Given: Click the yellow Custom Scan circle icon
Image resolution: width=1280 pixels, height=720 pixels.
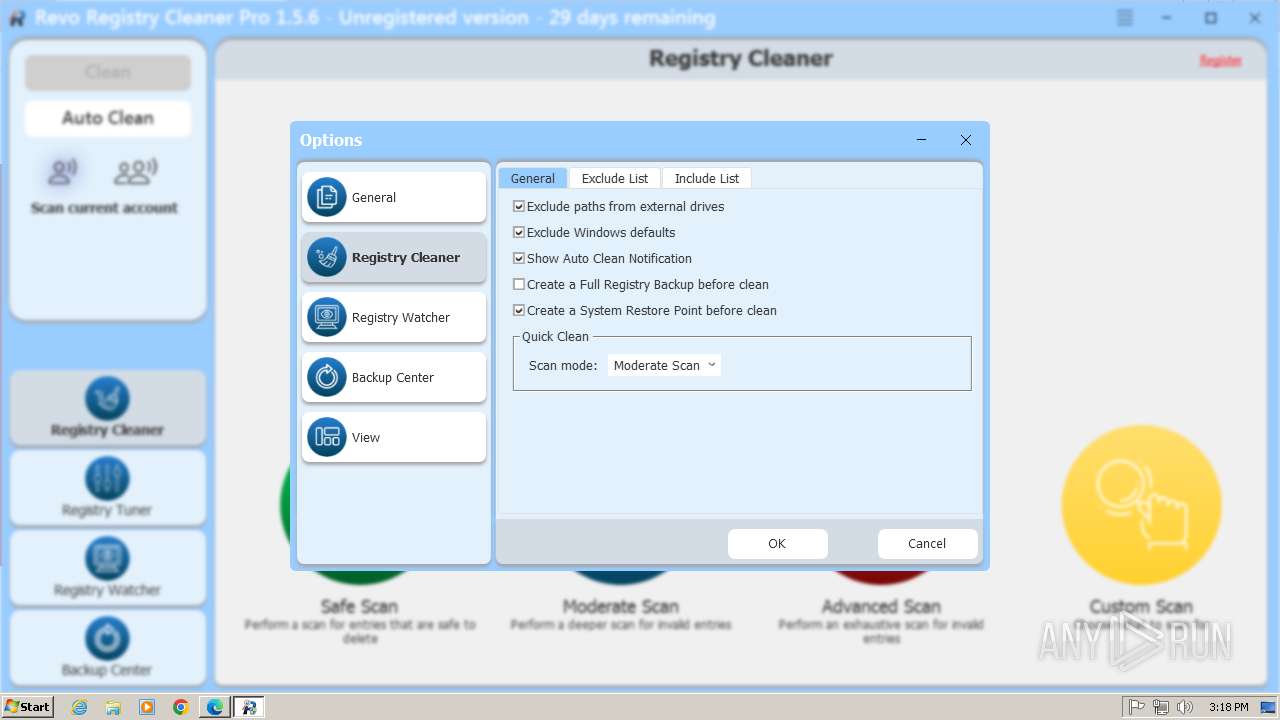Looking at the screenshot, I should (1141, 505).
